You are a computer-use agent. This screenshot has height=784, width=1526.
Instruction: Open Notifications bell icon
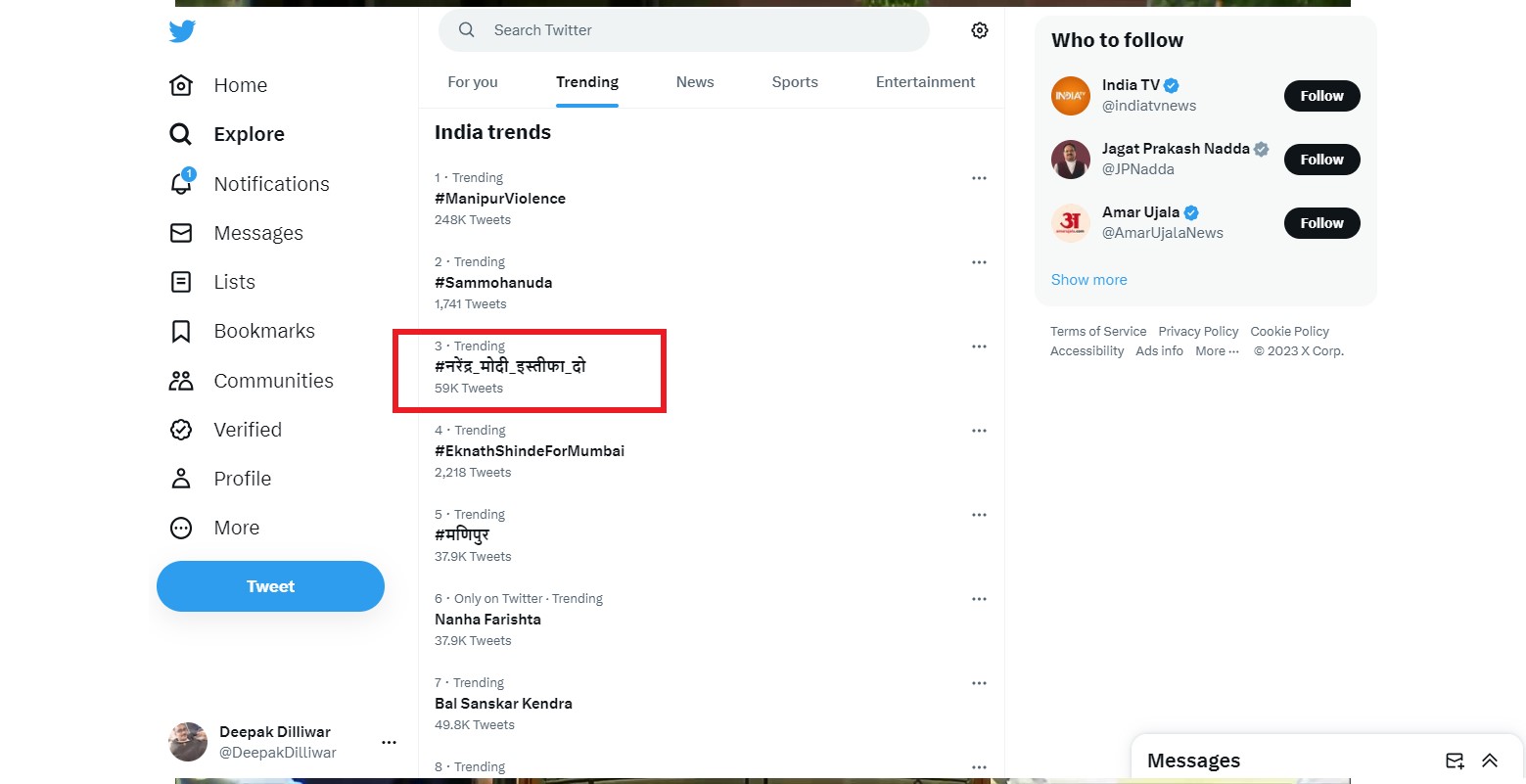tap(181, 183)
